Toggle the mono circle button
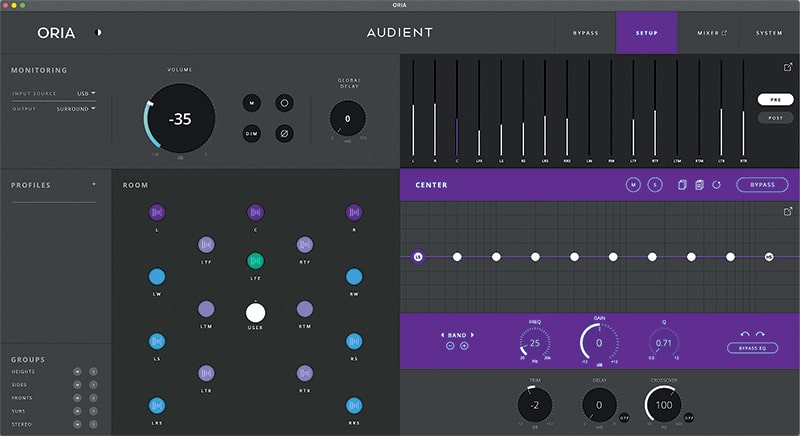 point(284,103)
